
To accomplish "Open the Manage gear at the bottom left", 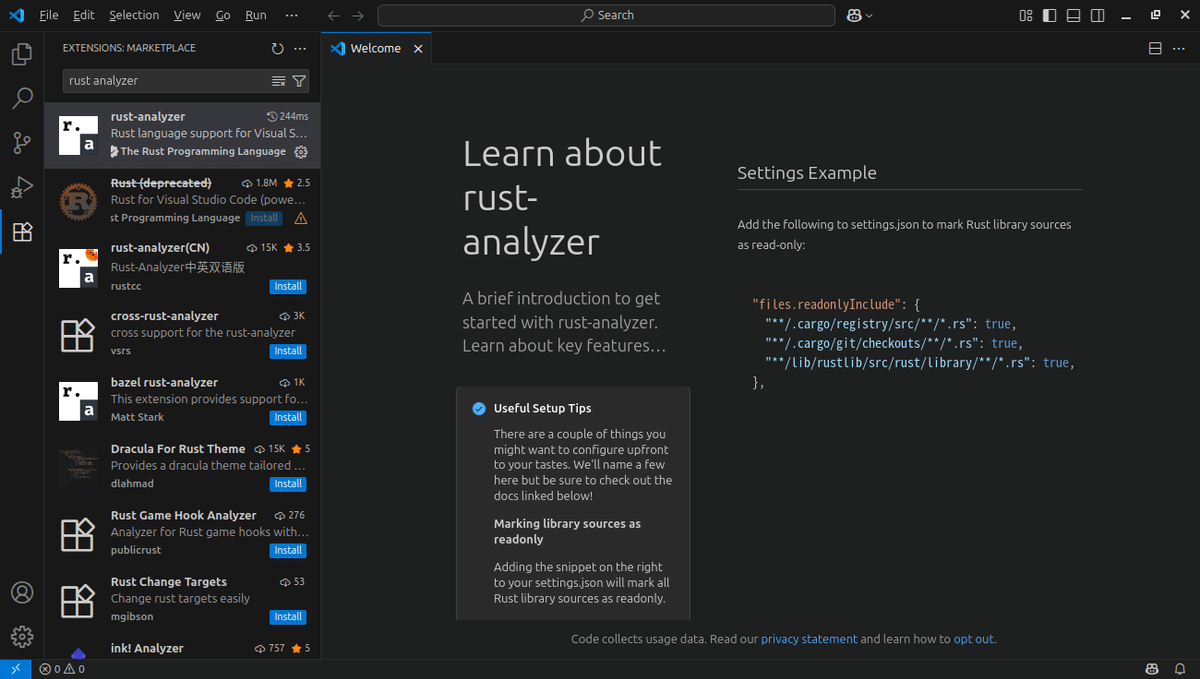I will click(21, 636).
